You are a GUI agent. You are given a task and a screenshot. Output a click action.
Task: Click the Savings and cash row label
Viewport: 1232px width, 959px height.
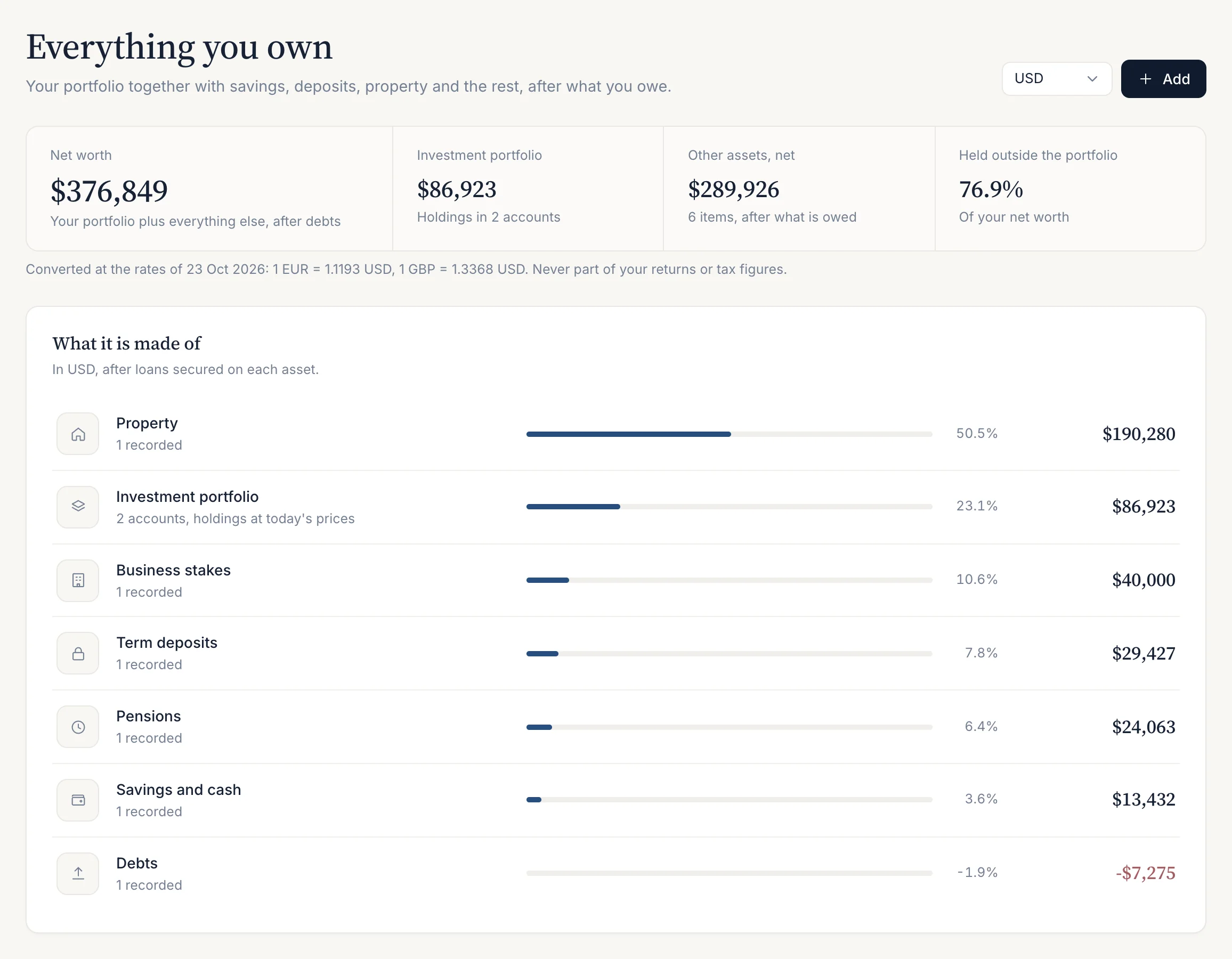point(179,789)
